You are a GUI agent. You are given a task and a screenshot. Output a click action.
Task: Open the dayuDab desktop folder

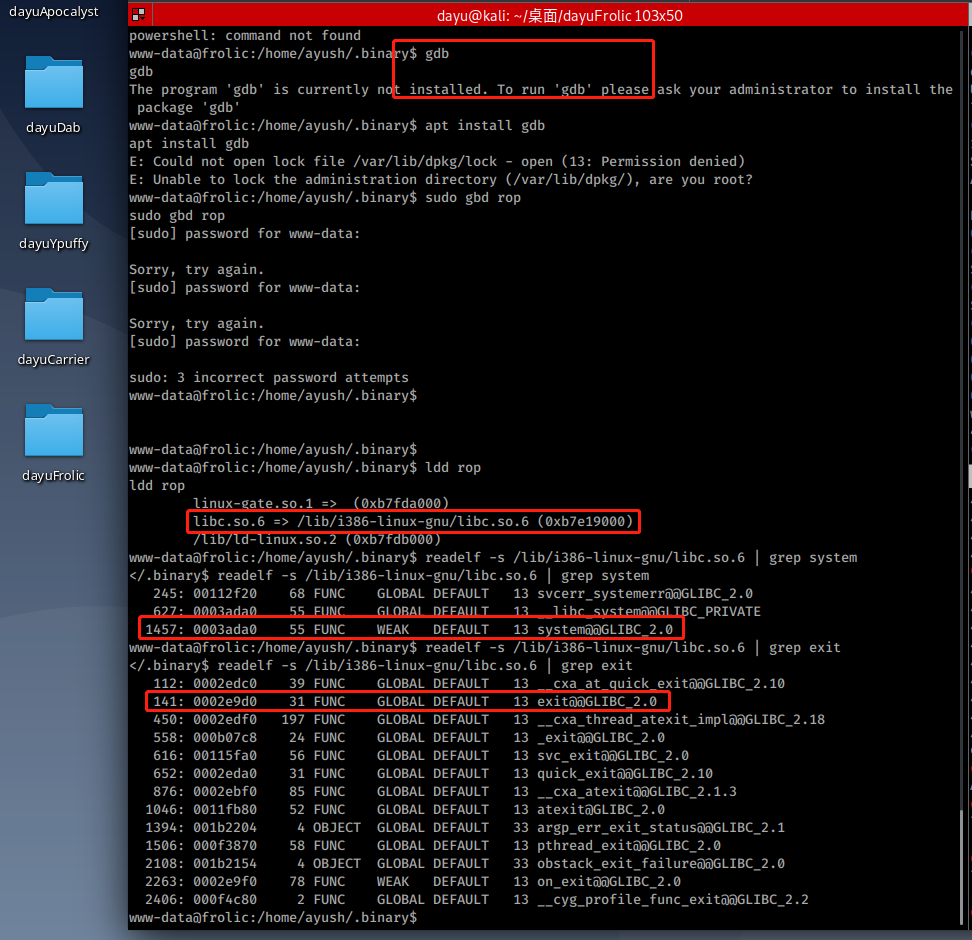tap(53, 93)
